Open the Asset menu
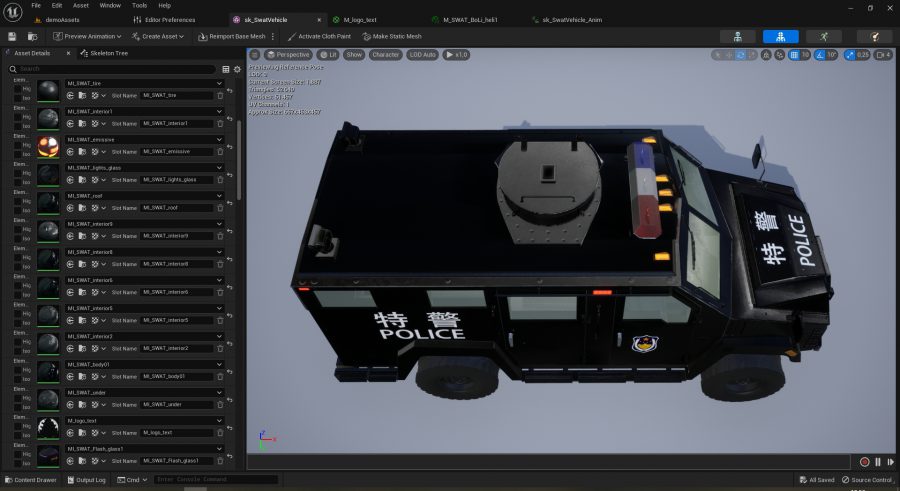Viewport: 900px width, 491px height. (81, 5)
